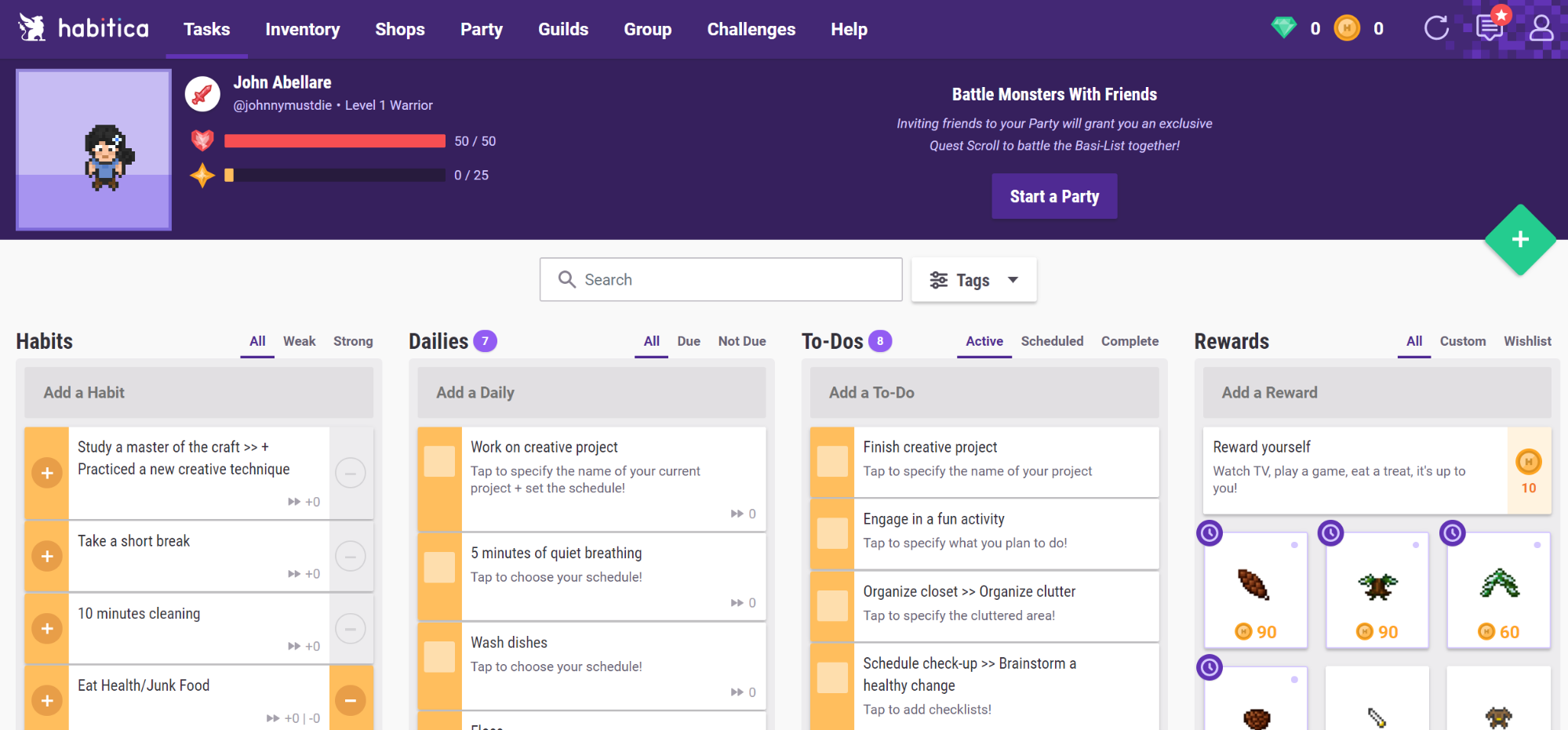
Task: Click the Add a To-Do field
Action: 984,393
